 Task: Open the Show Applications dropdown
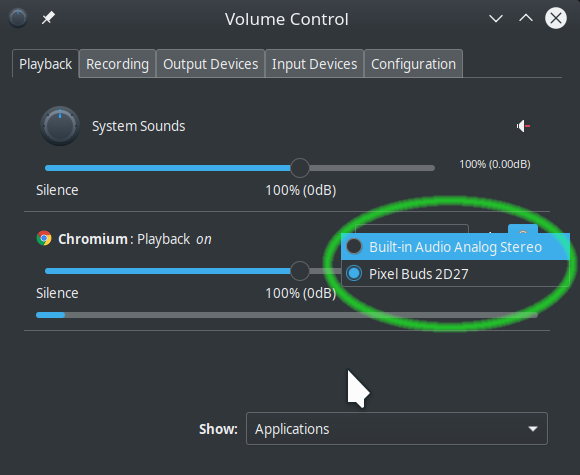tap(397, 429)
